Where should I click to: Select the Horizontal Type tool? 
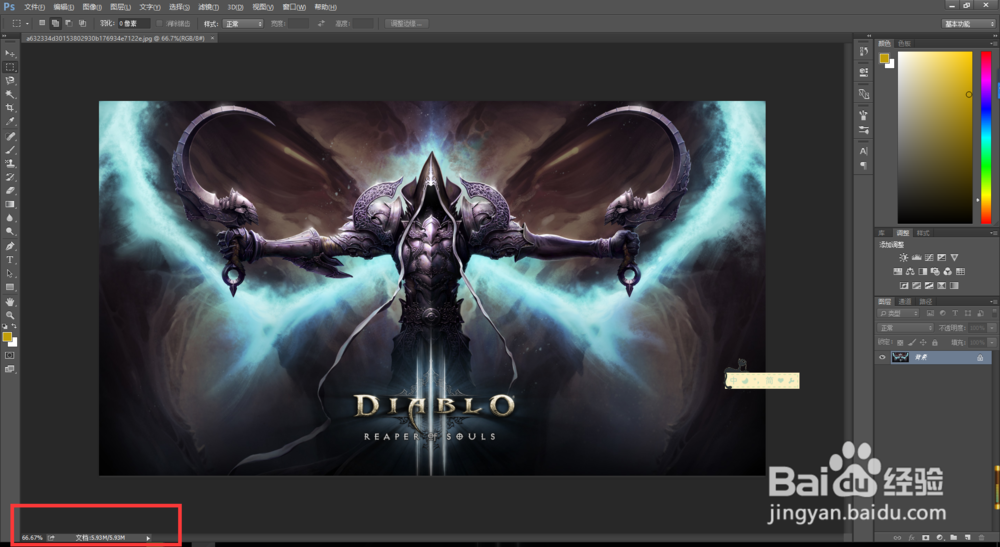pos(10,259)
